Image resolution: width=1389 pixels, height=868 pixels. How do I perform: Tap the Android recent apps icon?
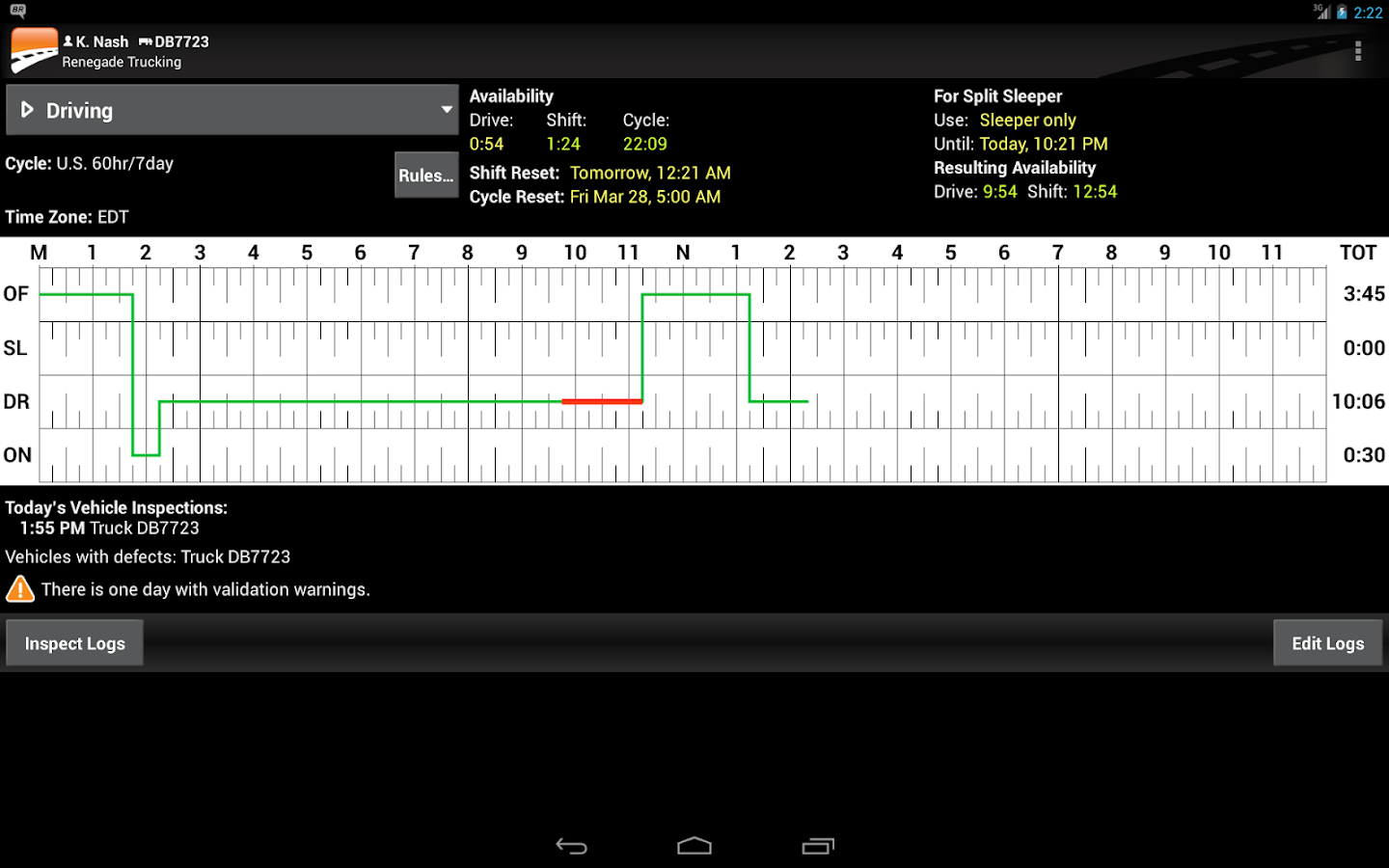[818, 846]
